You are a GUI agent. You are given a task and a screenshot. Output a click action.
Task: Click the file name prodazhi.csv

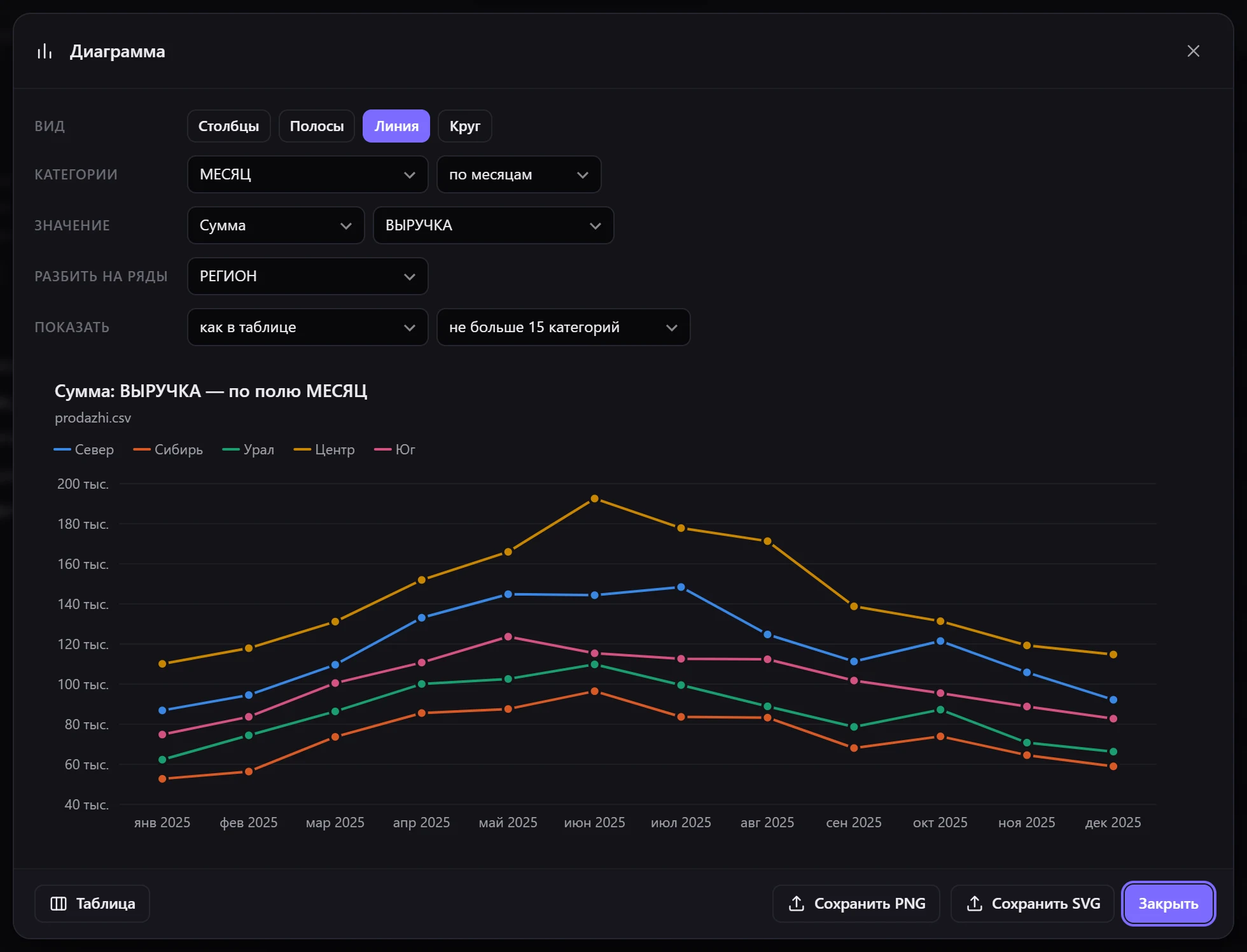click(x=93, y=418)
